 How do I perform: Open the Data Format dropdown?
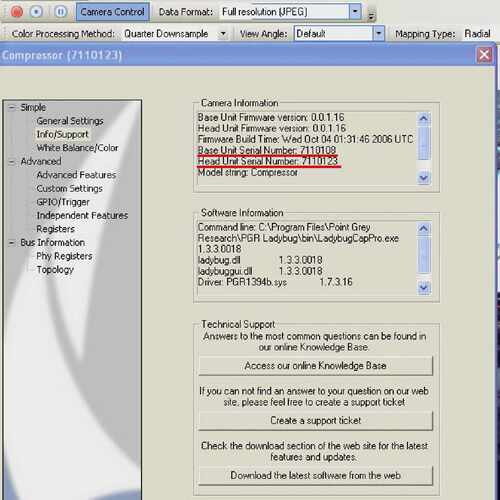click(355, 12)
